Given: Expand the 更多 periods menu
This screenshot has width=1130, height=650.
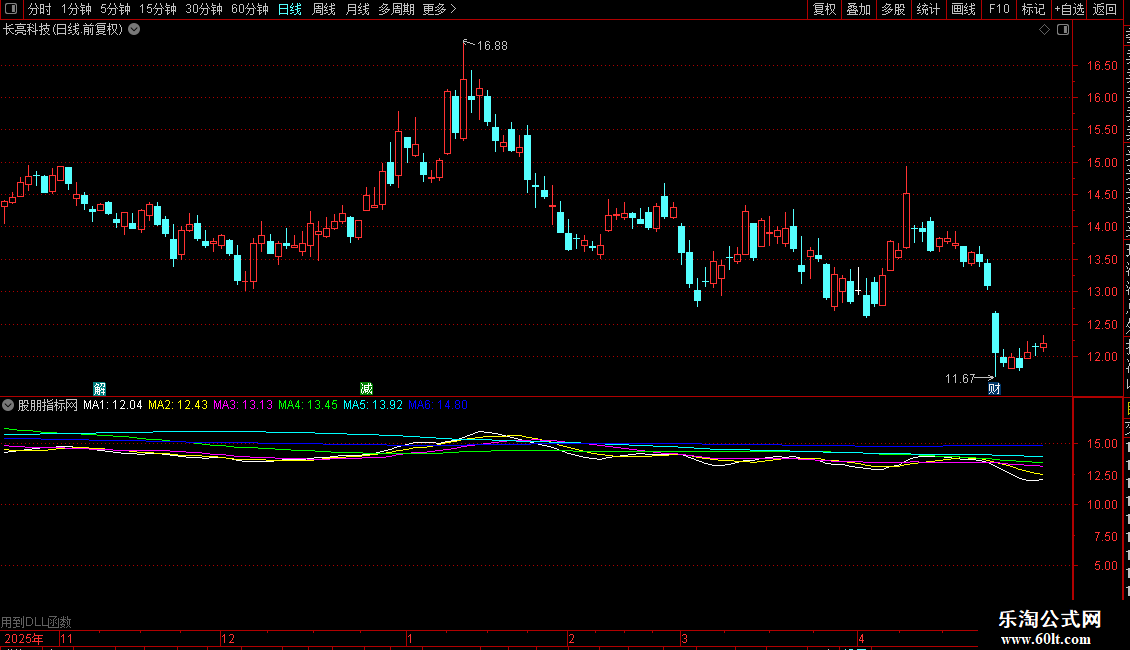Looking at the screenshot, I should coord(439,9).
